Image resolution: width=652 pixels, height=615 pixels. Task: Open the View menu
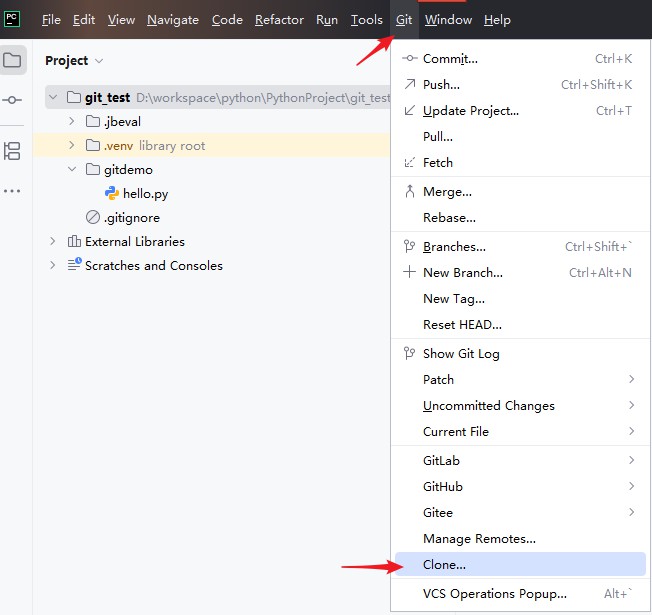(x=121, y=20)
